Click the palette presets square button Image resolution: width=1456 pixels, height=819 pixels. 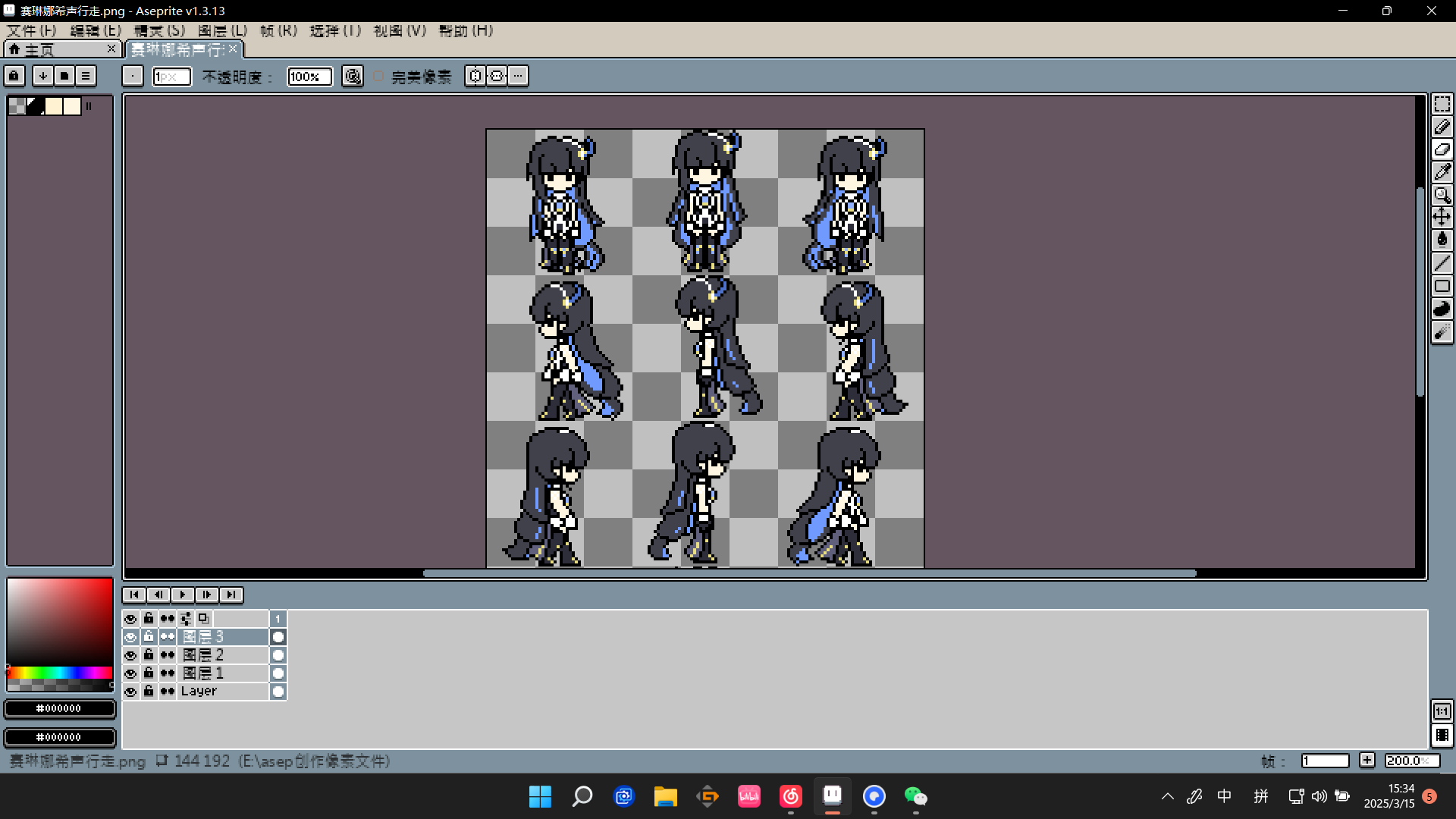[x=64, y=76]
